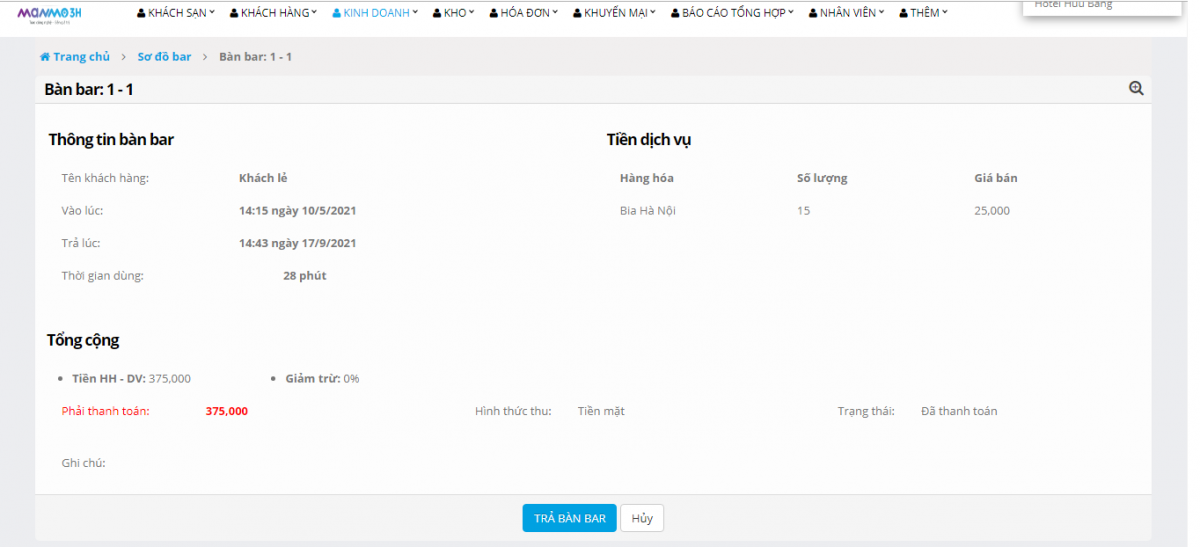1200x547 pixels.
Task: Click the Bàn bar: 1 - 1 breadcrumb item
Action: pyautogui.click(x=255, y=57)
